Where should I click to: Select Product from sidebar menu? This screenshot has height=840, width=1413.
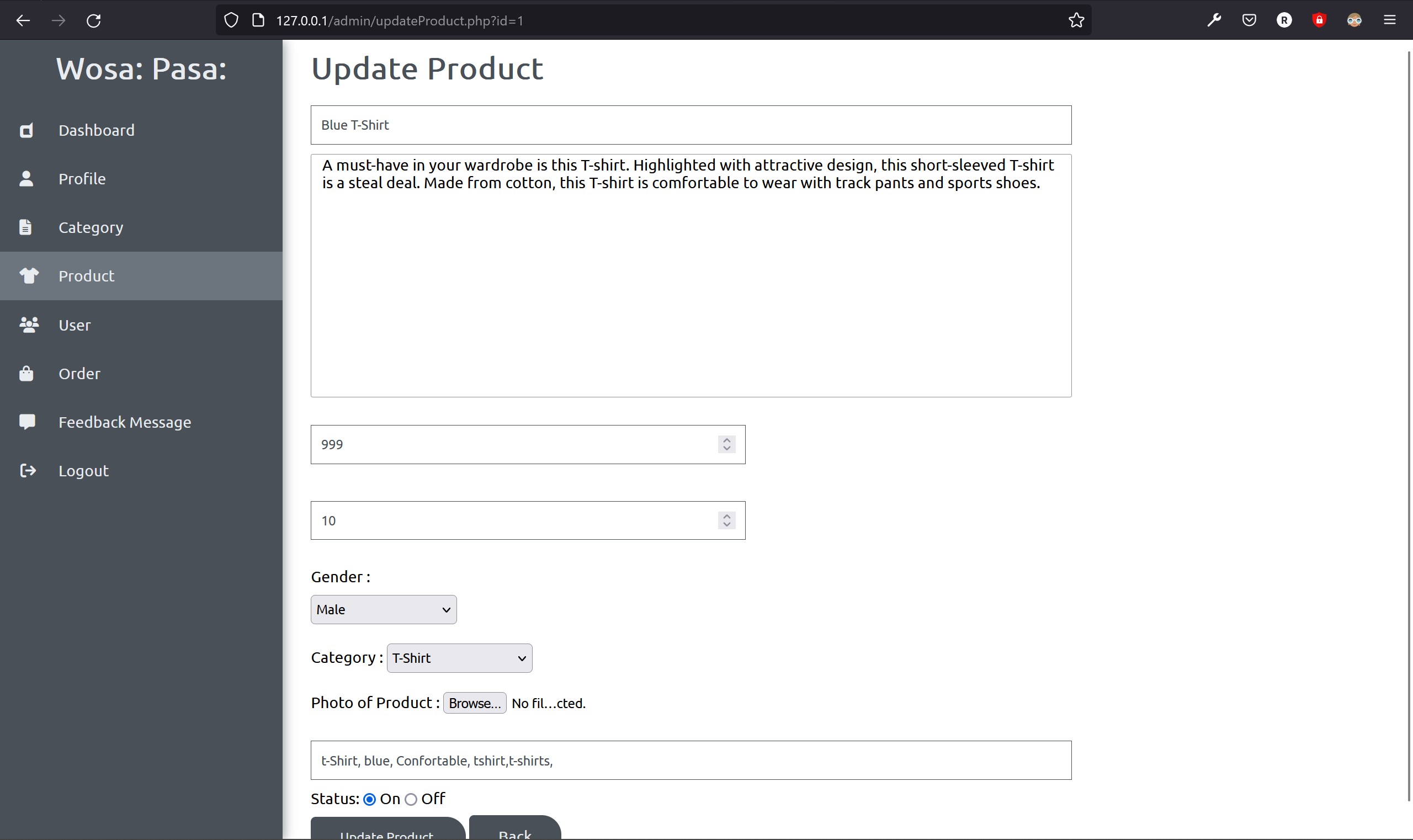(86, 275)
